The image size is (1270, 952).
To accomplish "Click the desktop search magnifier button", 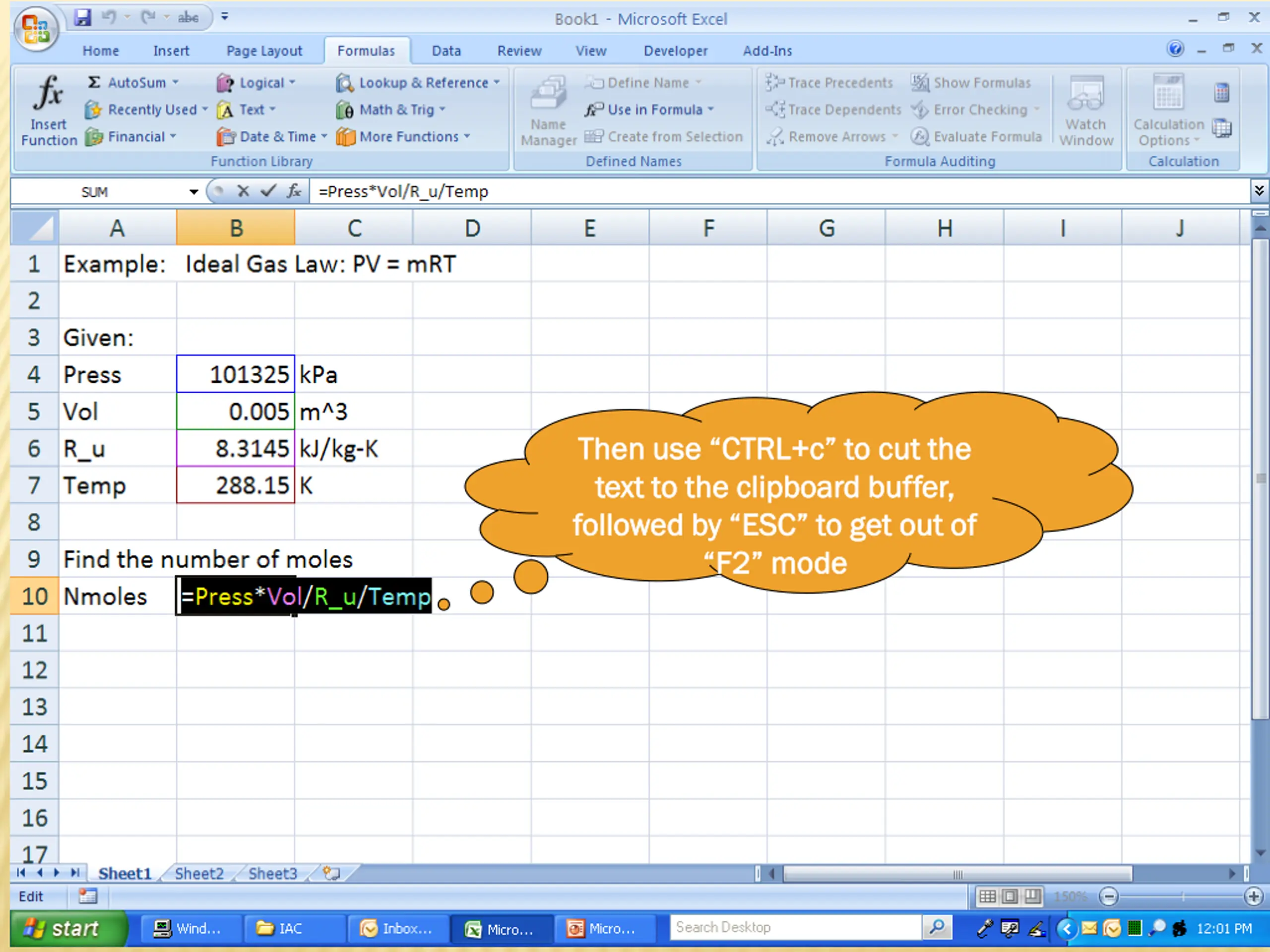I will coord(937,927).
